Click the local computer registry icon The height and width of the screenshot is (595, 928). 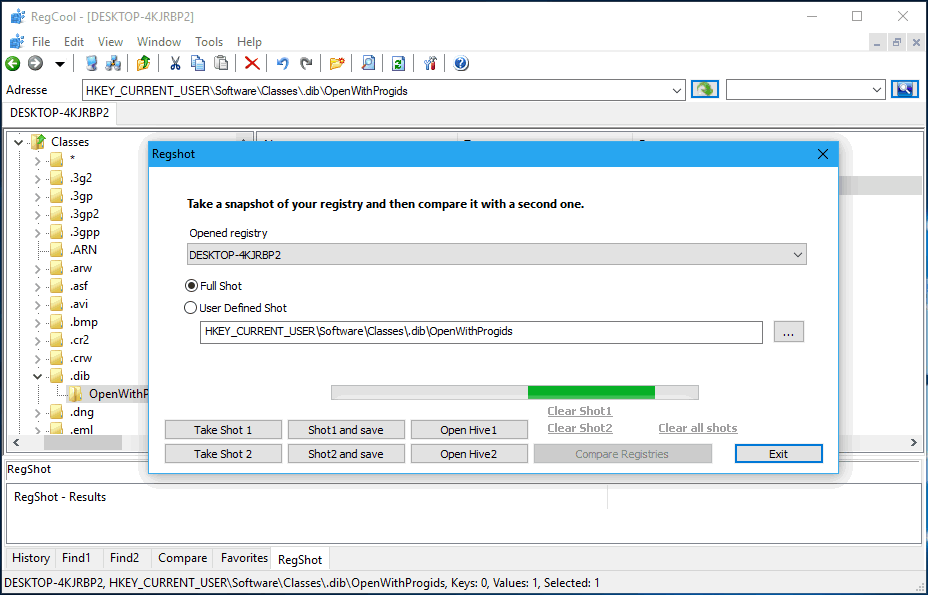coord(91,63)
